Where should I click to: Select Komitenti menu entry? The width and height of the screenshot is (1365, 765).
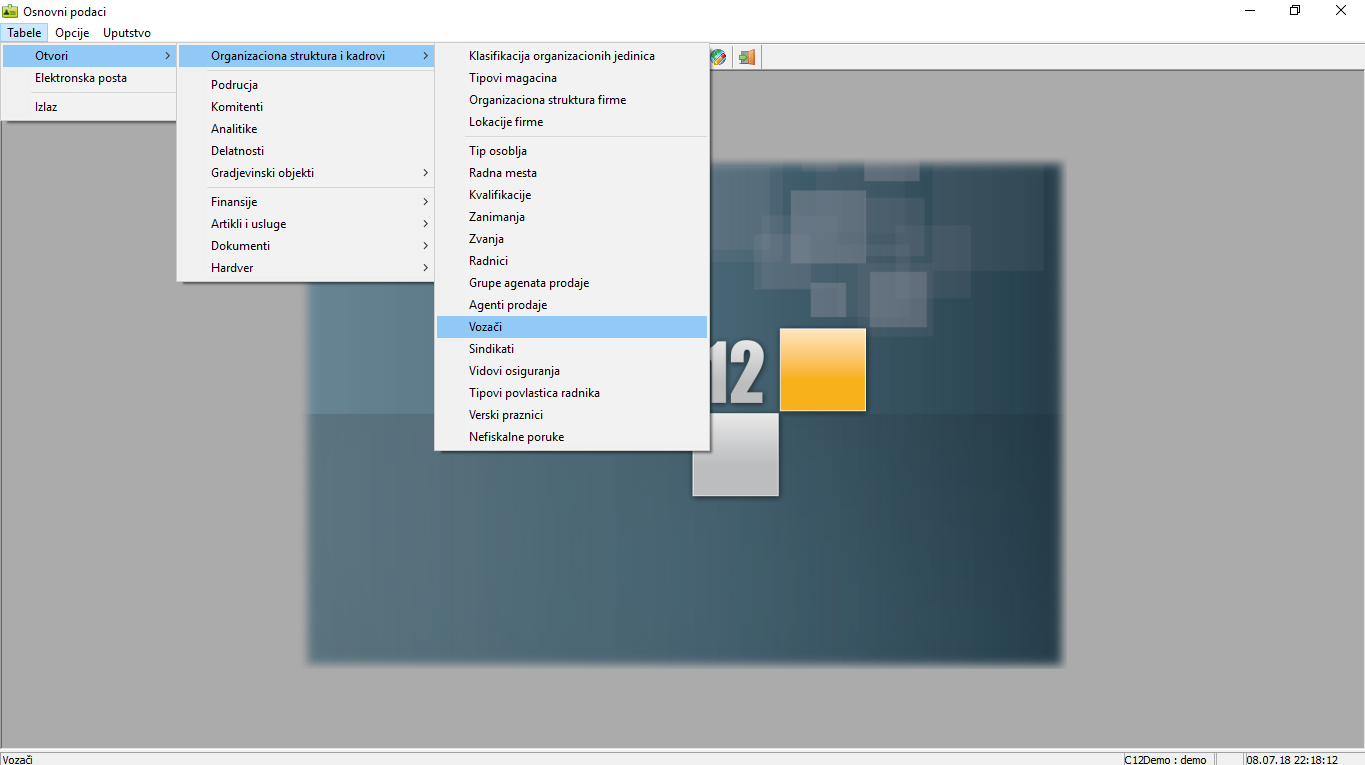[237, 107]
